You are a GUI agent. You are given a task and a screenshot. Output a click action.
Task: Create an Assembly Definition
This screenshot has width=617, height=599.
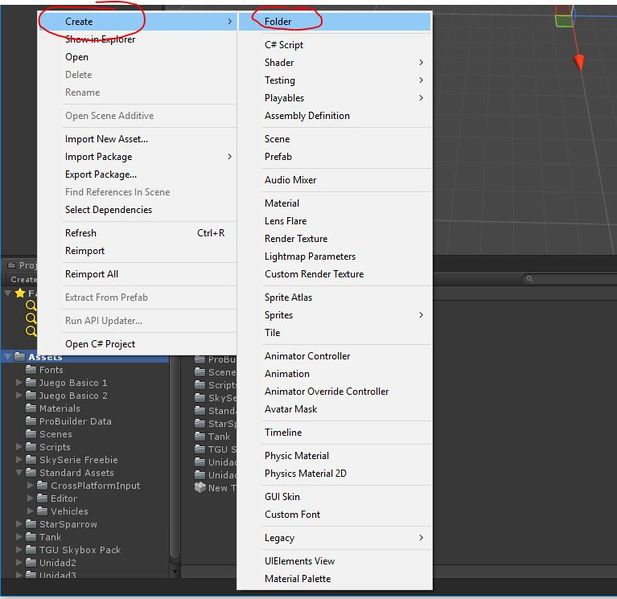[307, 116]
